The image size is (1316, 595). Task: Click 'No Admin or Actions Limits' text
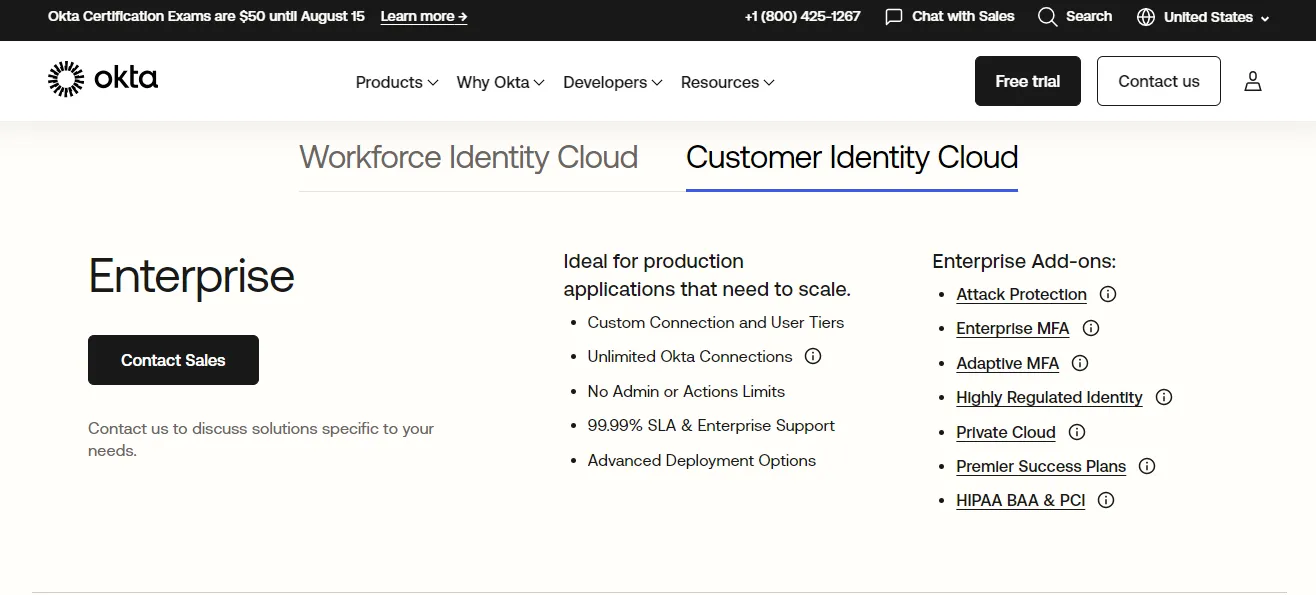686,391
